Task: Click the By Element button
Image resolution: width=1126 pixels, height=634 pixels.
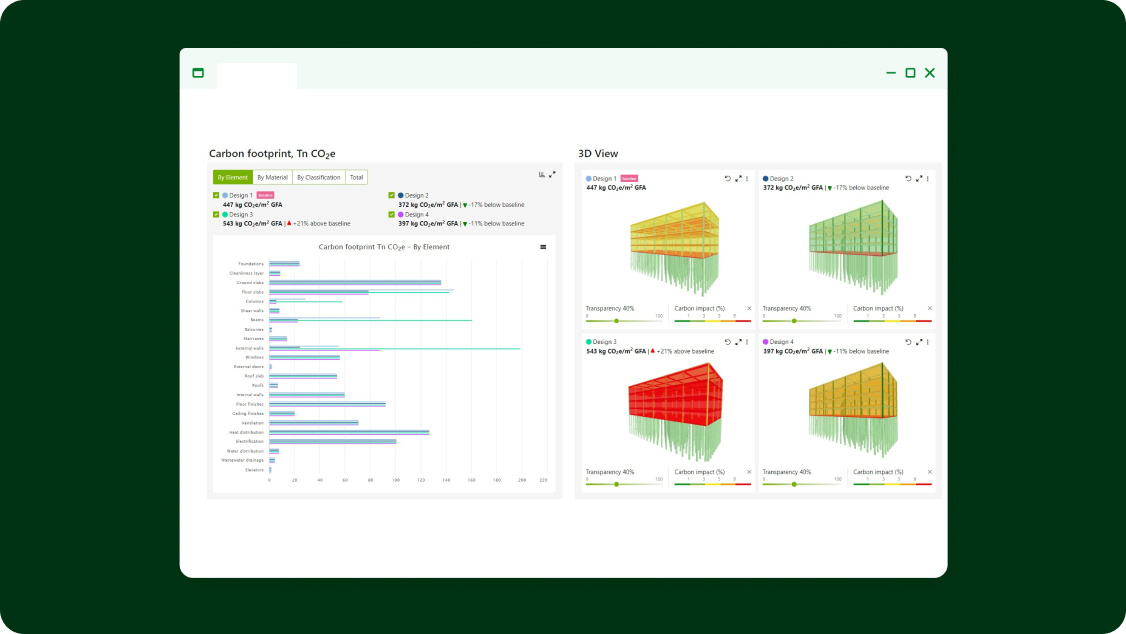Action: tap(232, 177)
